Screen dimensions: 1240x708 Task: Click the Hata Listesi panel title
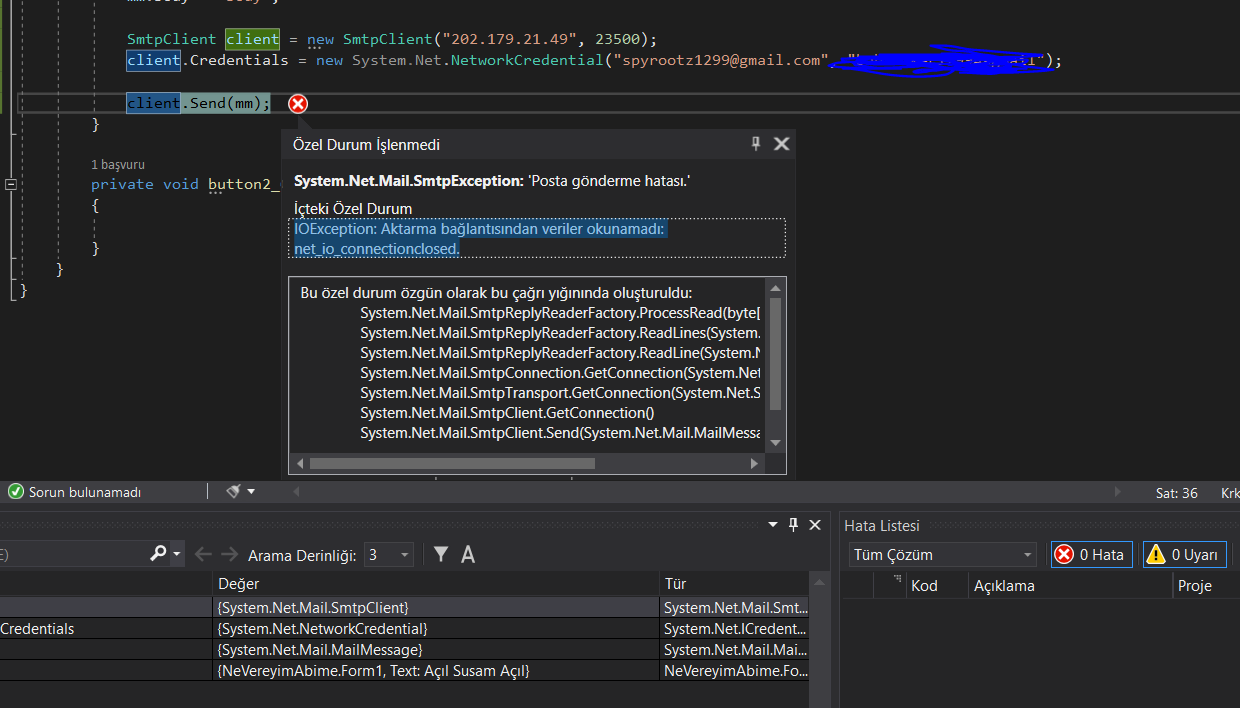882,526
